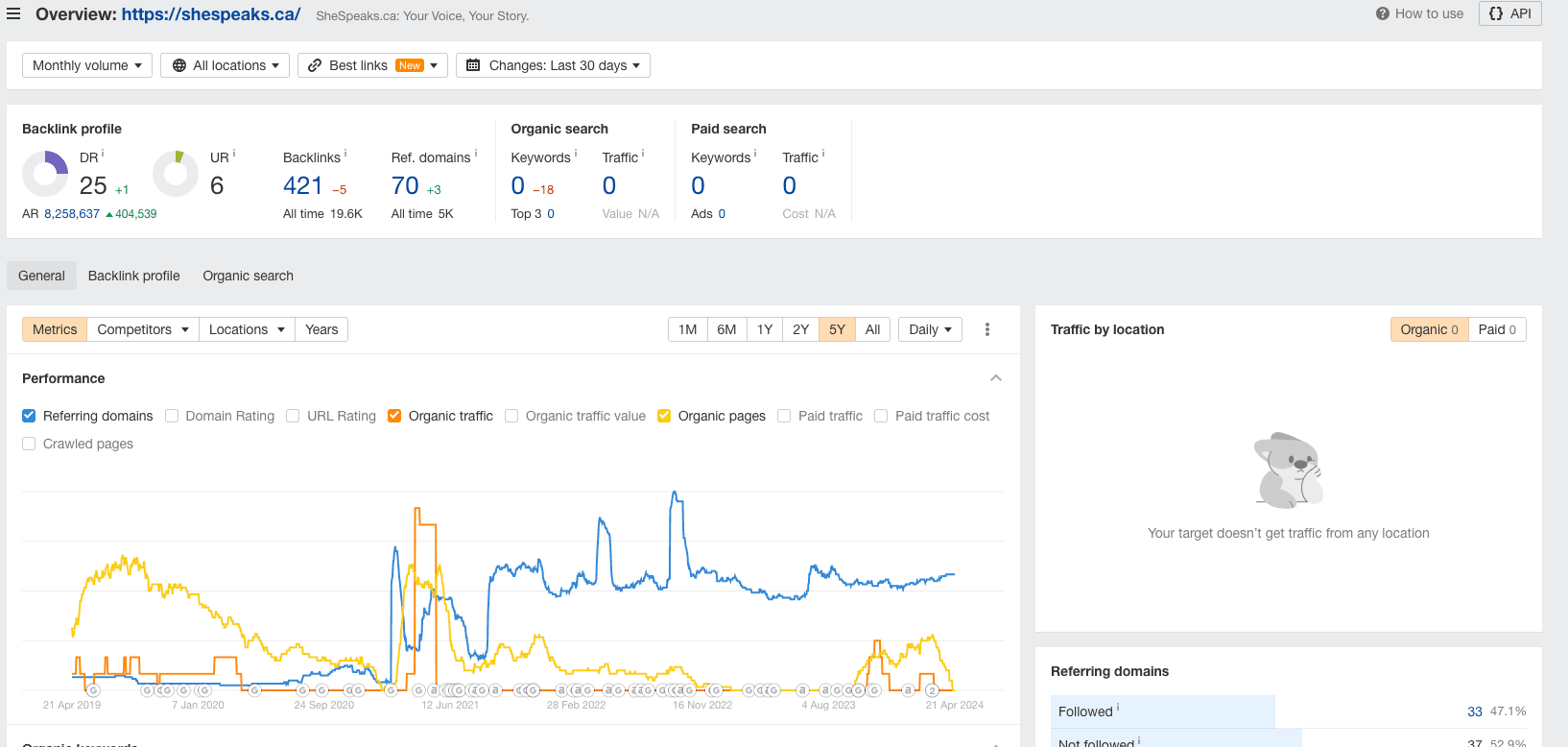The width and height of the screenshot is (1568, 747).
Task: Set chart range to All
Action: [872, 329]
